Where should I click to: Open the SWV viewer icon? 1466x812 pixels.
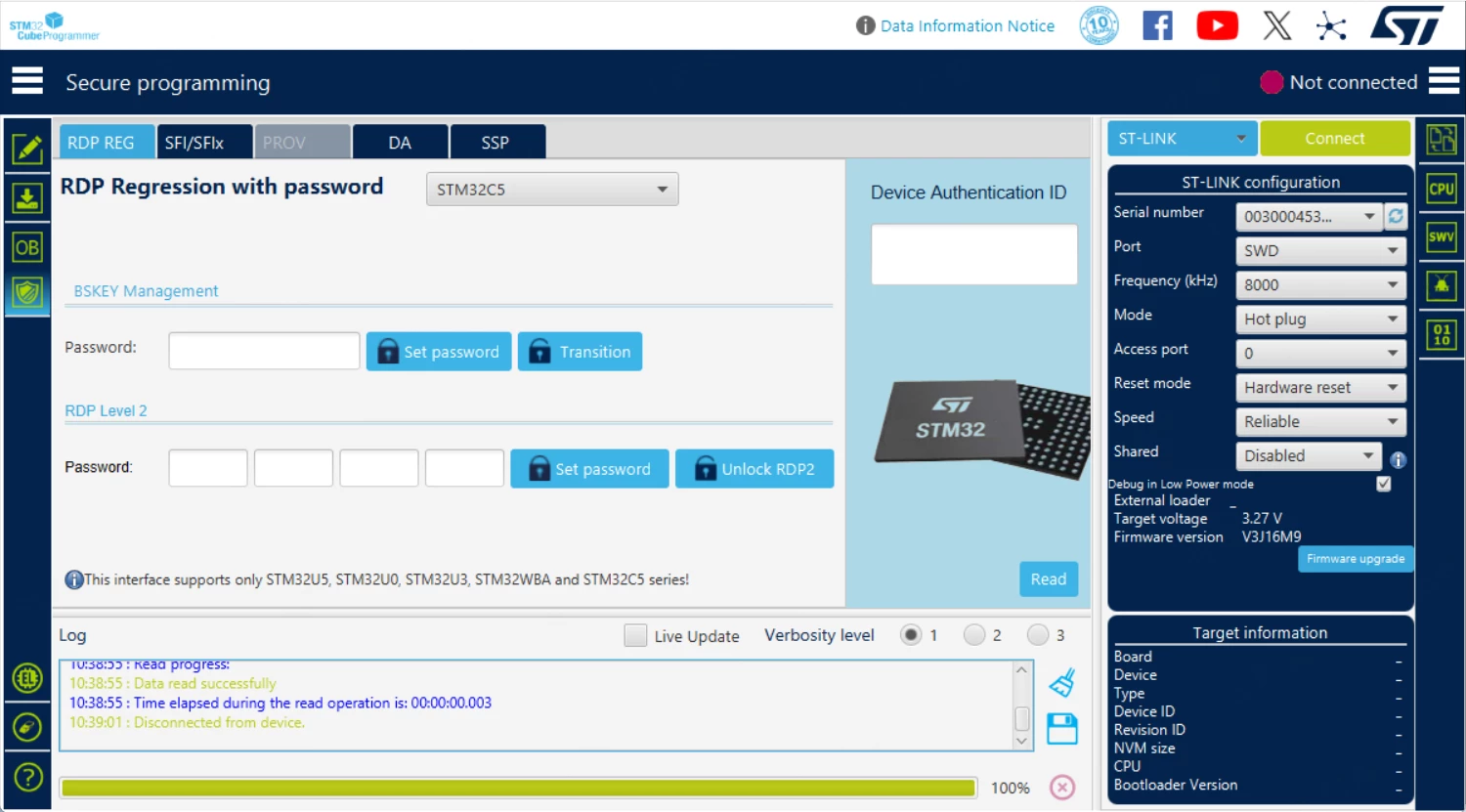(1442, 236)
